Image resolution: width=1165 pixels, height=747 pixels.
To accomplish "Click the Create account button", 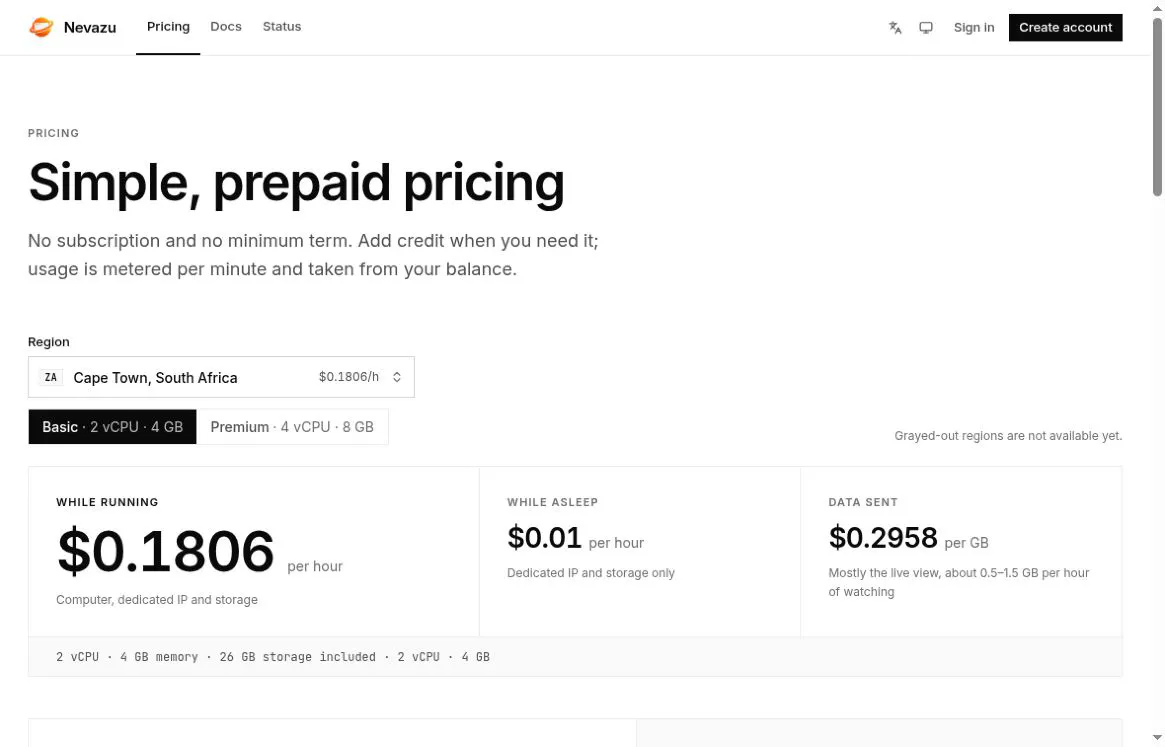I will point(1065,28).
